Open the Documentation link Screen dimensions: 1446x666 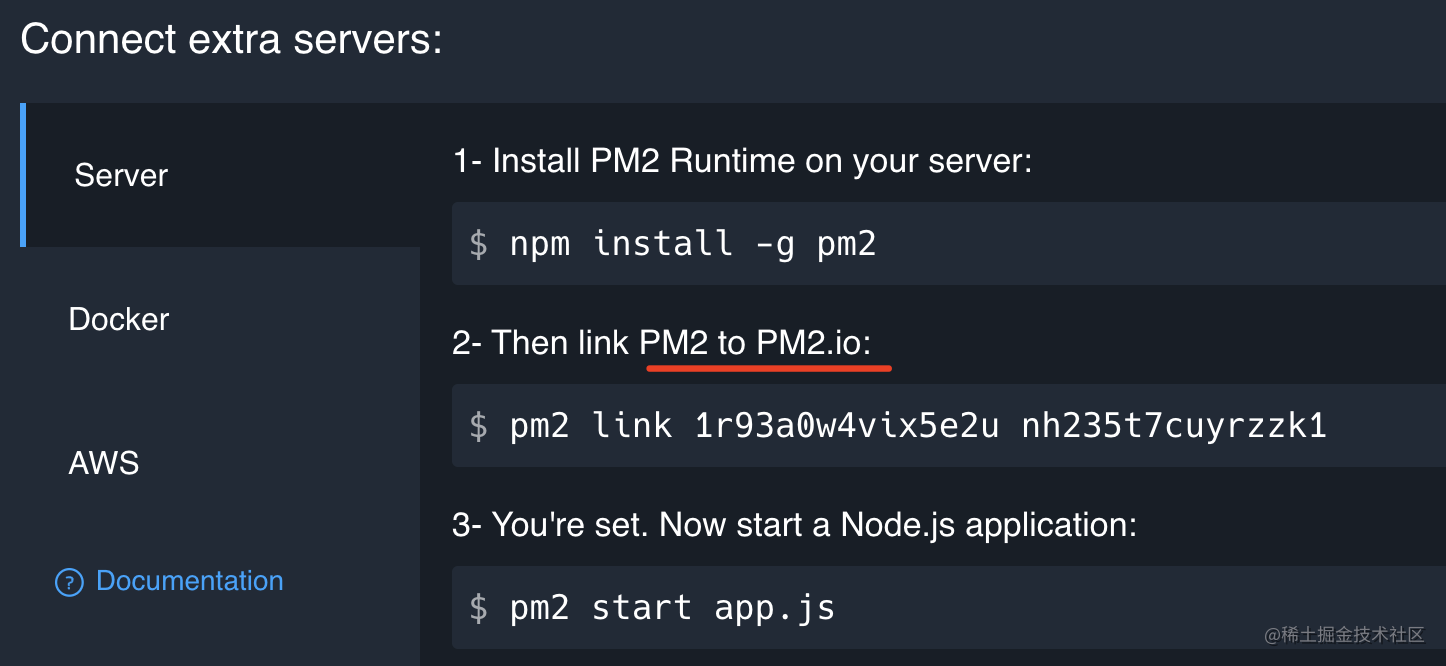point(189,581)
